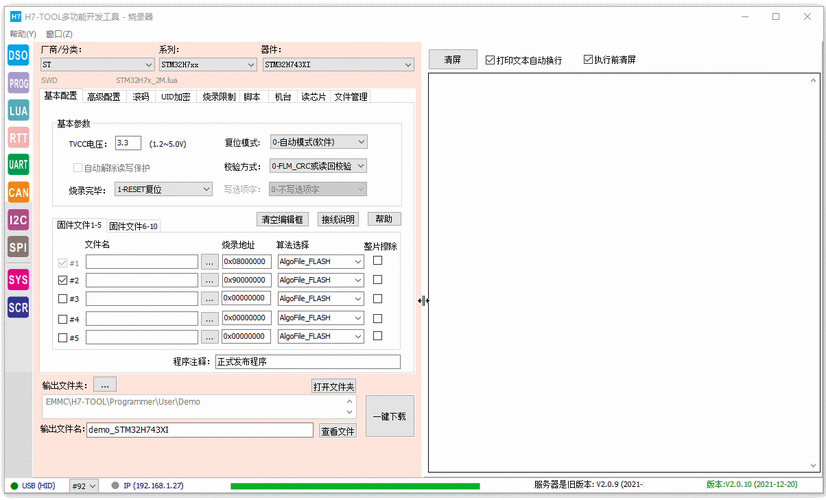Browse file for firmware row #2
Viewport: 826px width, 500px height.
coord(210,280)
